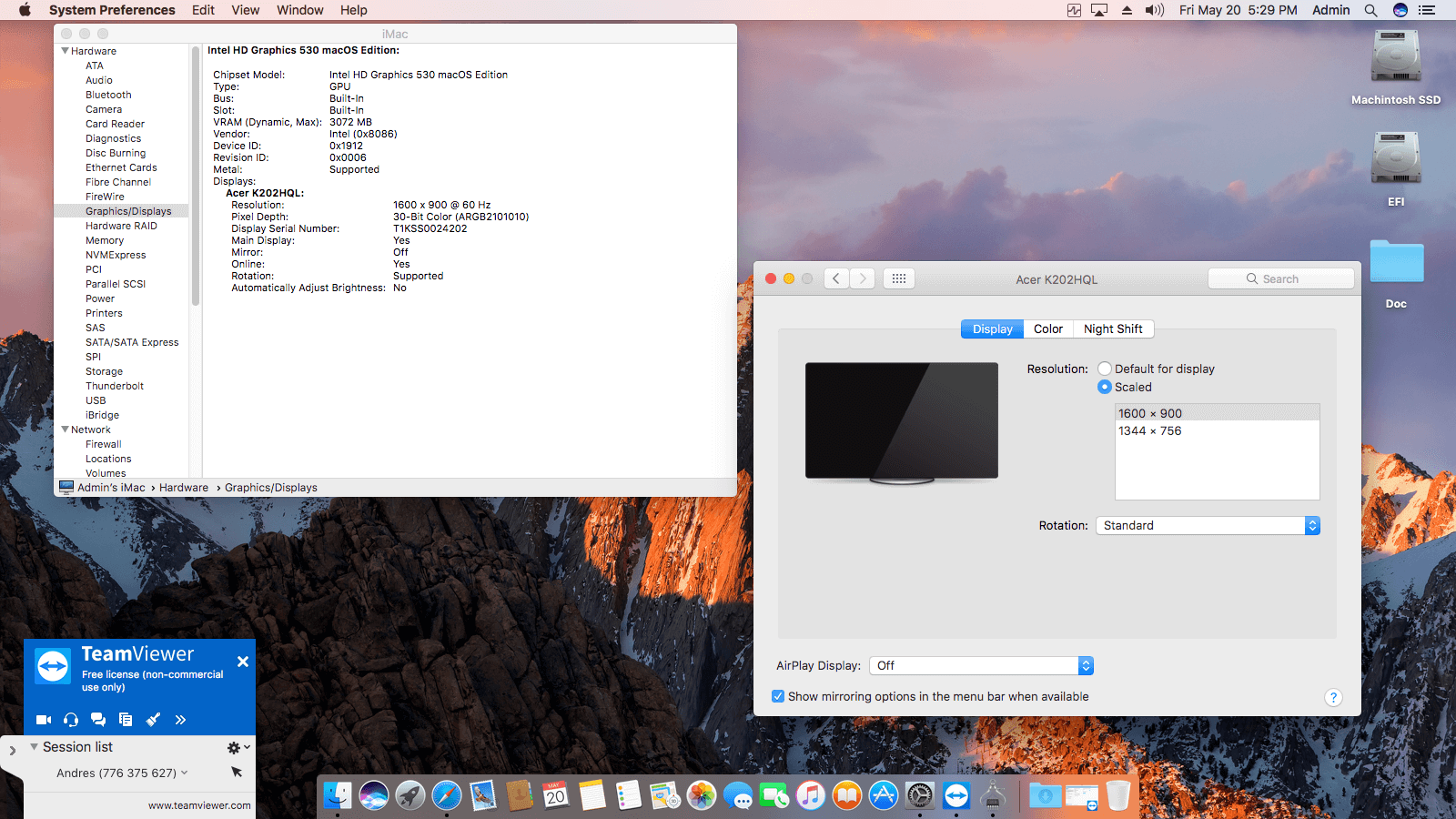1456x819 pixels.
Task: Open the Help menu
Action: [x=354, y=10]
